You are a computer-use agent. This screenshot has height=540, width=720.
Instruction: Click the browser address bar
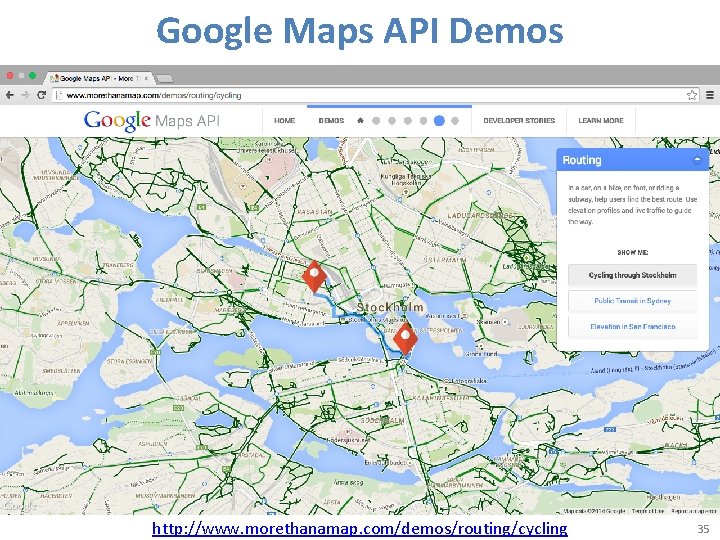(x=374, y=96)
